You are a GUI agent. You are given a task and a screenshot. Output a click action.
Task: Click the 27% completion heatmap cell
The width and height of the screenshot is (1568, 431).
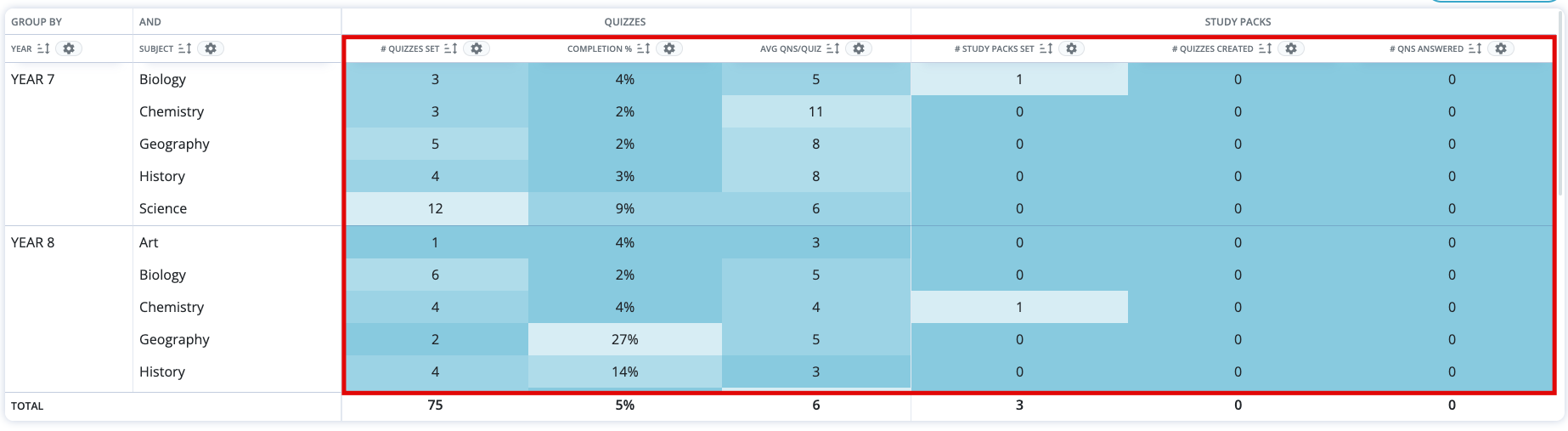pyautogui.click(x=625, y=340)
